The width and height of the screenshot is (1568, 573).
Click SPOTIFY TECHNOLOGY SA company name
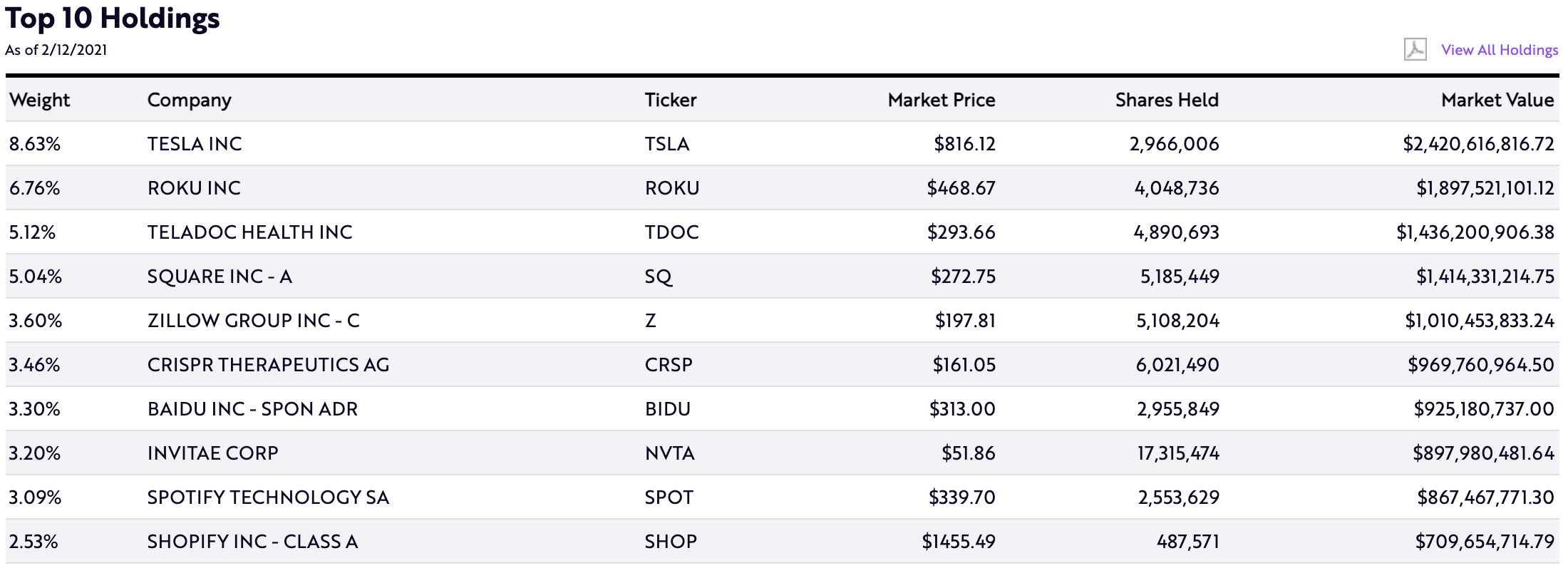point(268,497)
